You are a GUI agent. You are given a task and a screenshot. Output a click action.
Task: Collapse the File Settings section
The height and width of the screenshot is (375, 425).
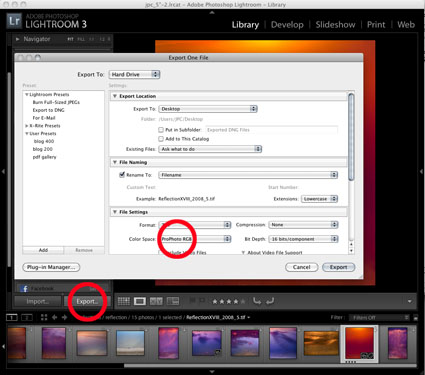click(115, 212)
